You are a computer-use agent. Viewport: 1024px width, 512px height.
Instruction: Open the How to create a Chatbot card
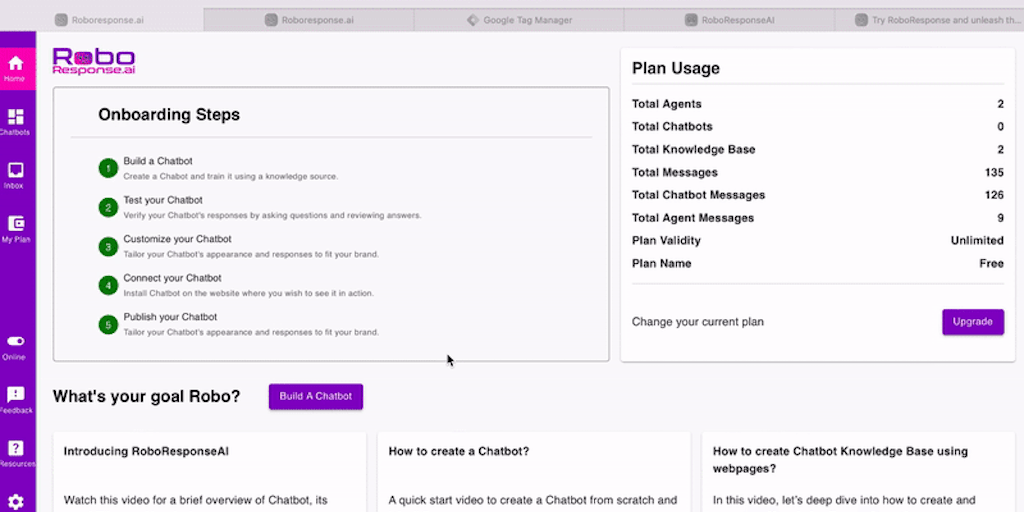click(x=459, y=451)
